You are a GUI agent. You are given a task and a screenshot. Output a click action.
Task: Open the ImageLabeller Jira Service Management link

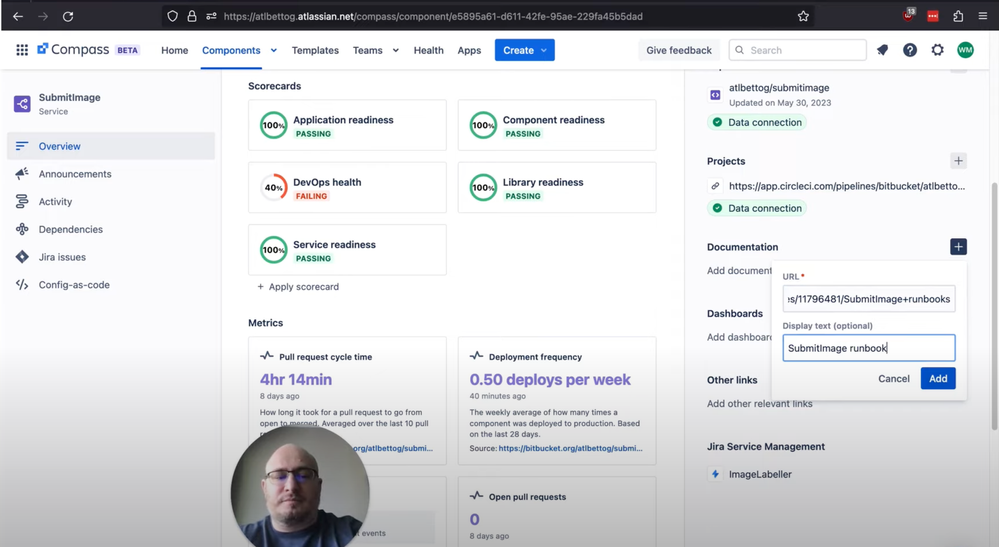coord(760,474)
